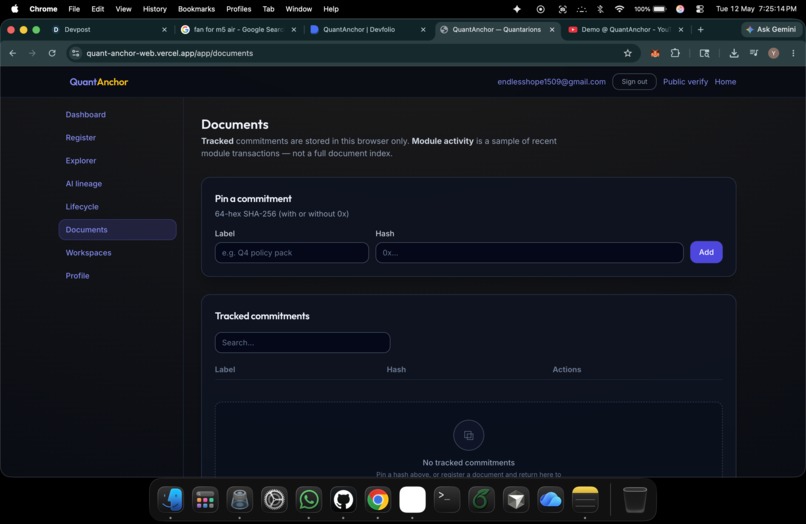Click the empty-state copy icon
The width and height of the screenshot is (806, 524).
[468, 435]
